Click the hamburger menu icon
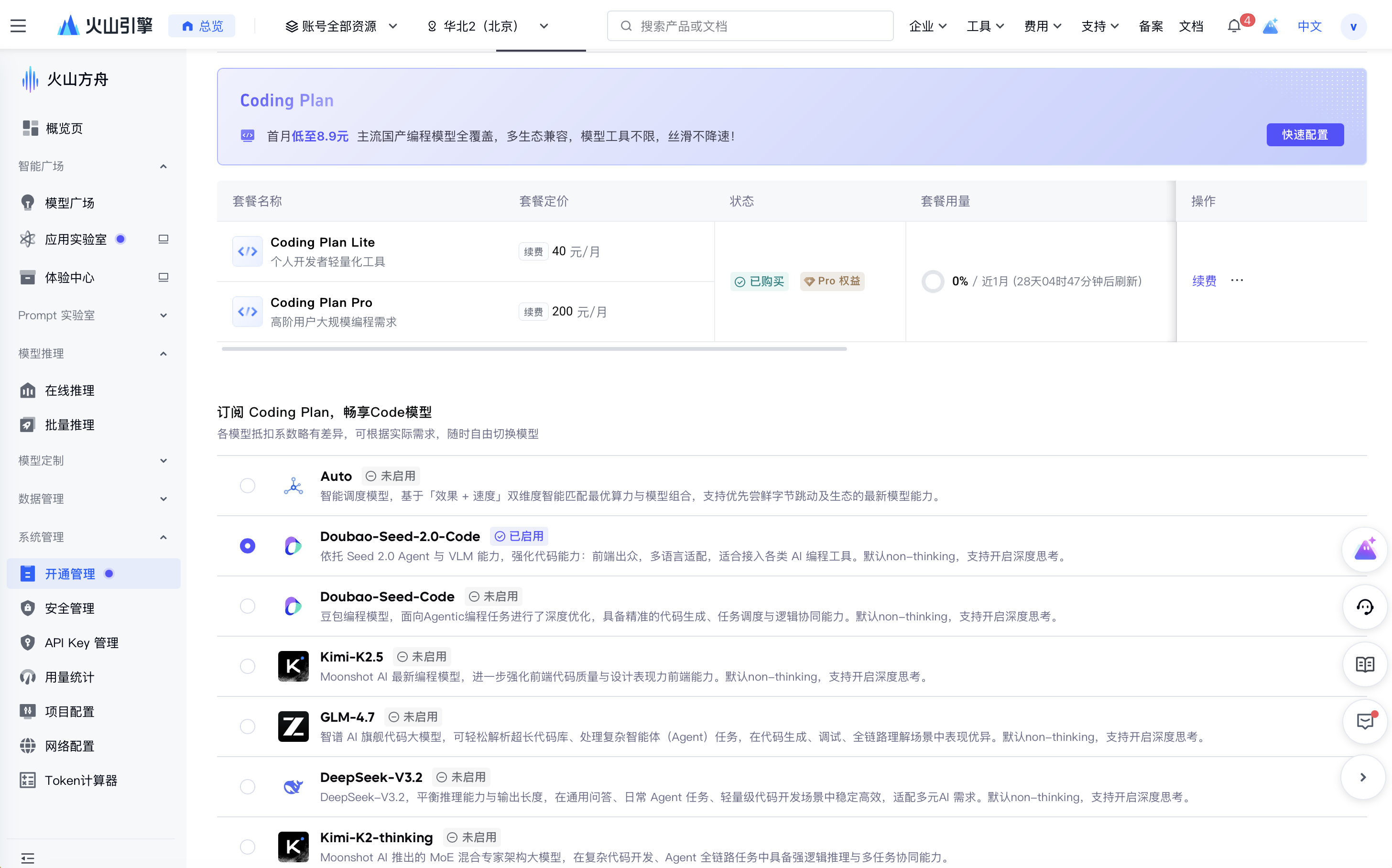 coord(18,26)
